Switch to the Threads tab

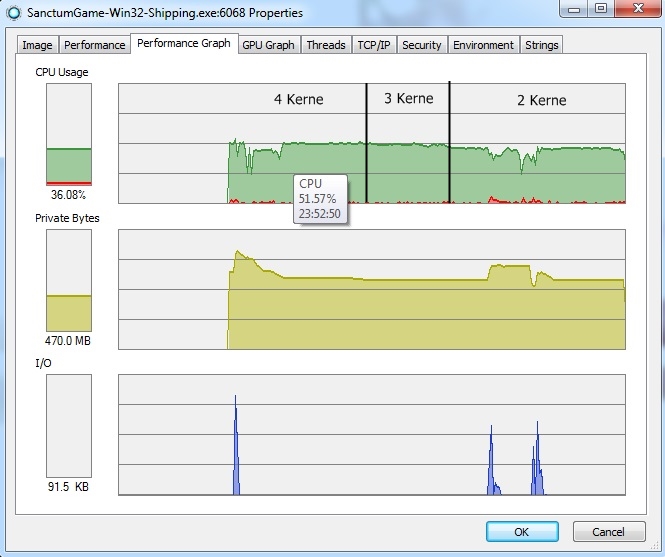click(326, 45)
